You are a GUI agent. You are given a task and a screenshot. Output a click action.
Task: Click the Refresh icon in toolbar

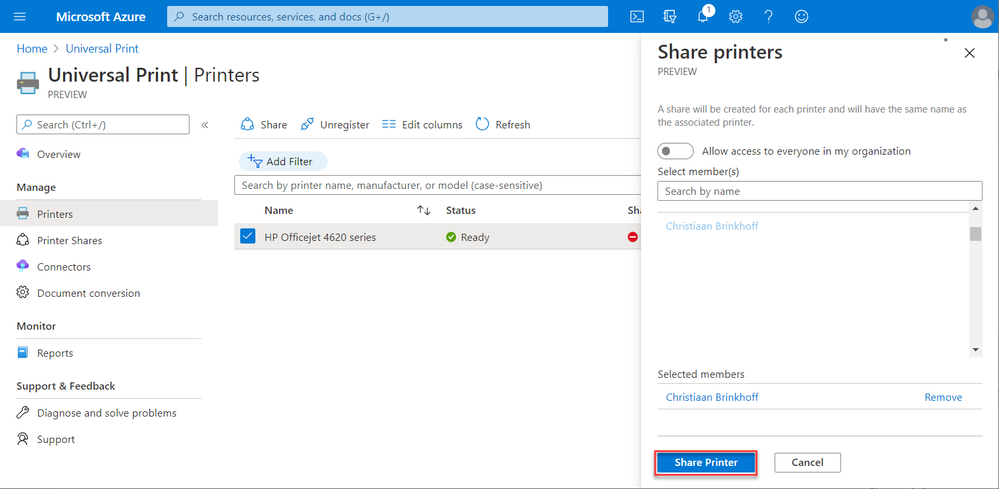point(483,125)
